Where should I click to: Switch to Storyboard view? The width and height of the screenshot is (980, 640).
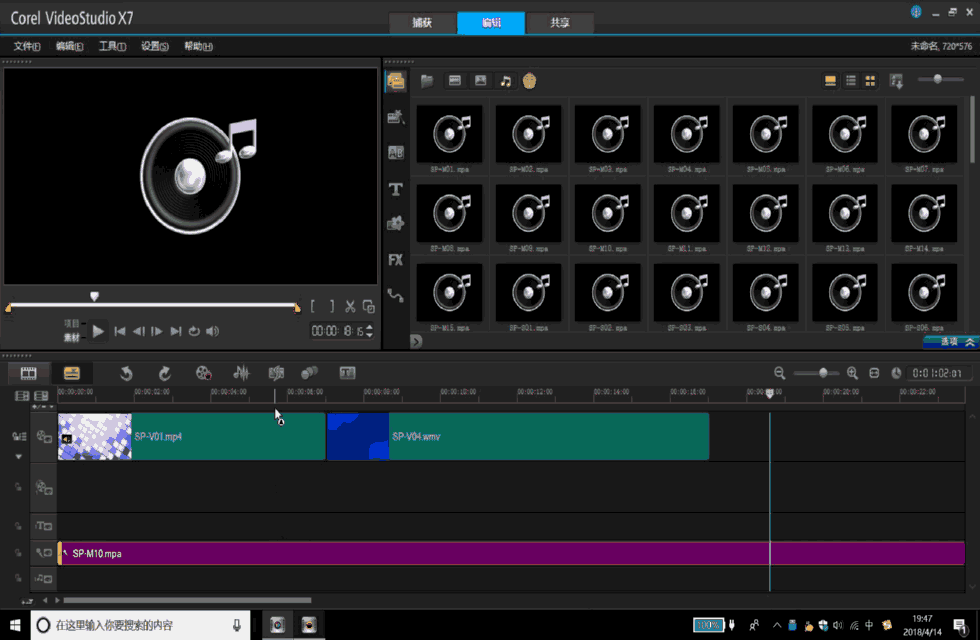point(29,373)
